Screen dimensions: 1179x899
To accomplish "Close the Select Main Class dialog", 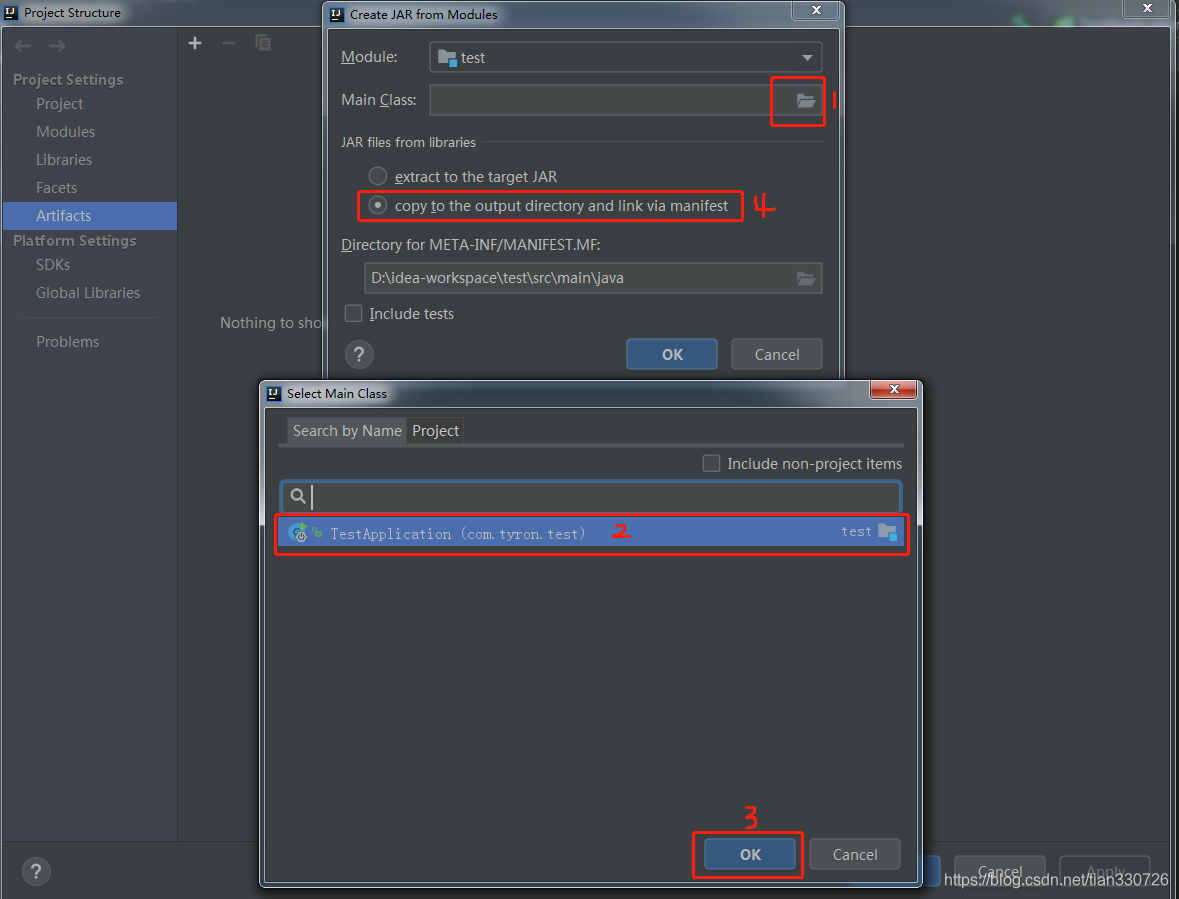I will pos(893,389).
